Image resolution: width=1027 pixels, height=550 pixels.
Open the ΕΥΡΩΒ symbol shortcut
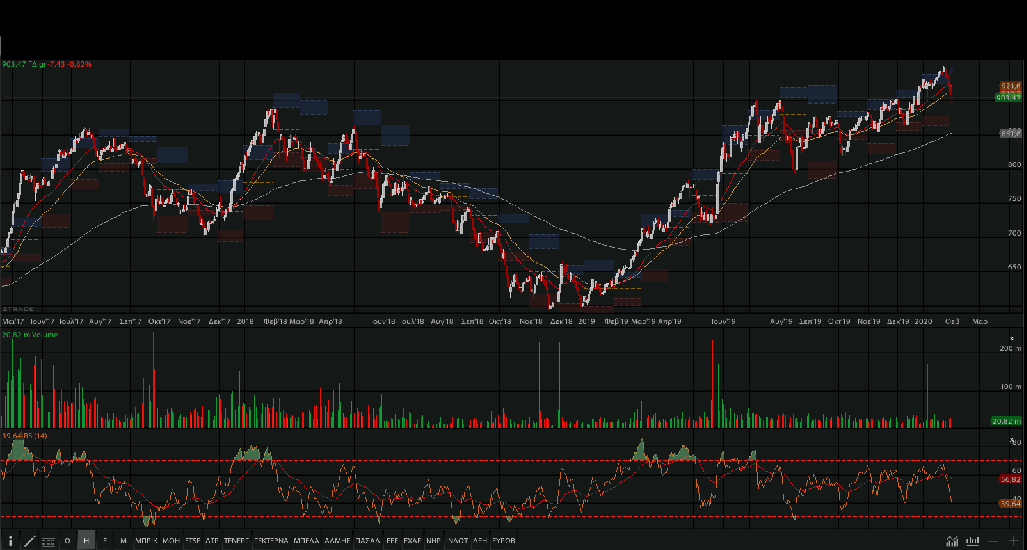[x=504, y=541]
